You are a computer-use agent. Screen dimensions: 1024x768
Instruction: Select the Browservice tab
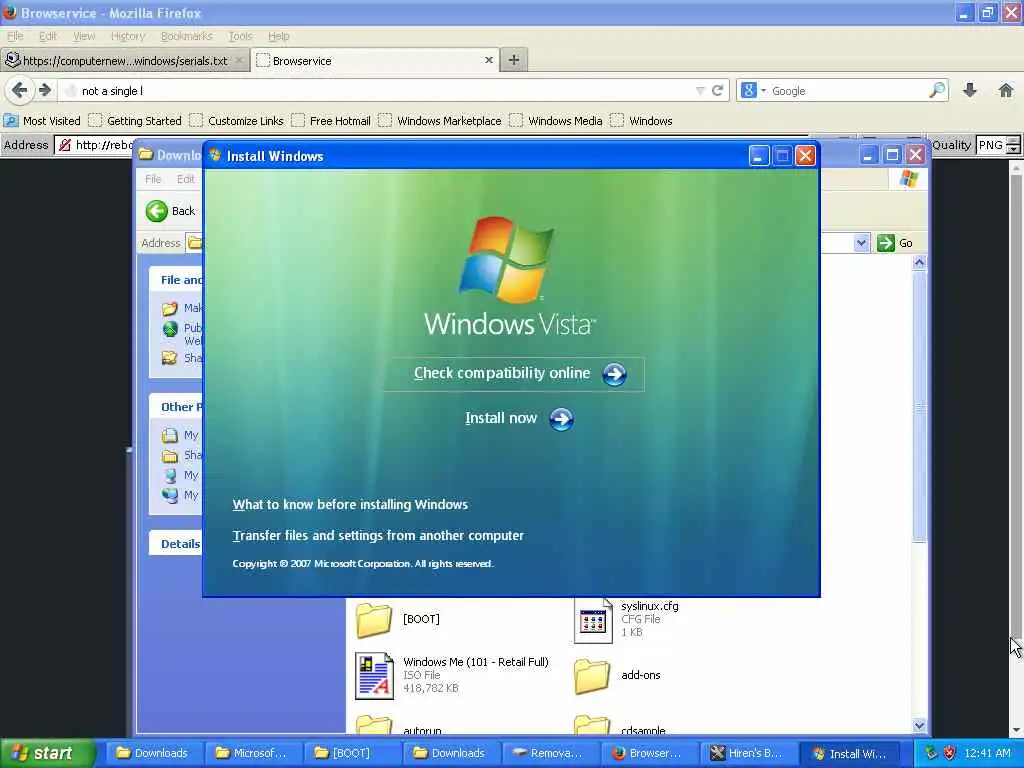(x=374, y=61)
